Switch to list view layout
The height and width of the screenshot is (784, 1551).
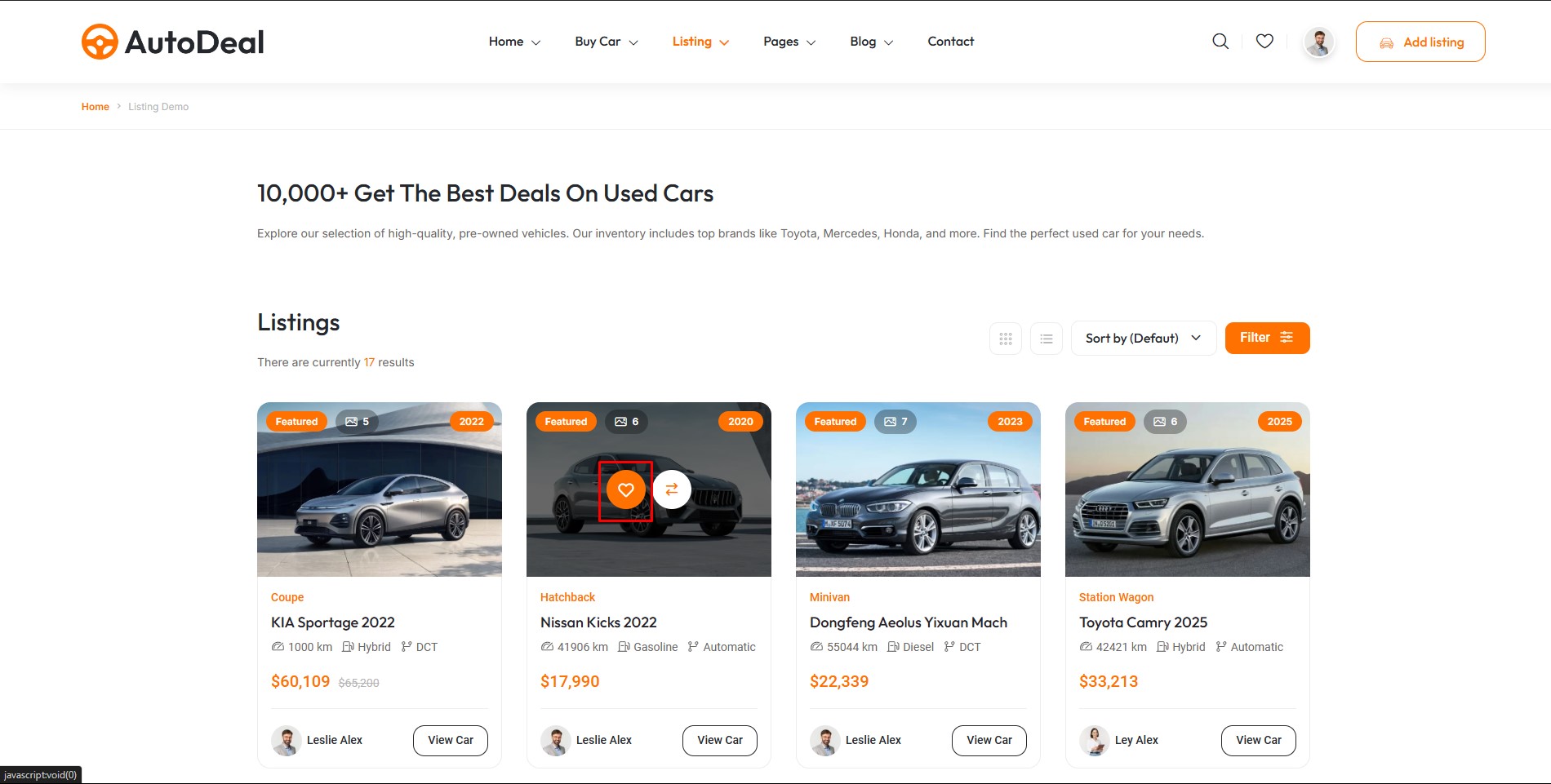pos(1047,339)
